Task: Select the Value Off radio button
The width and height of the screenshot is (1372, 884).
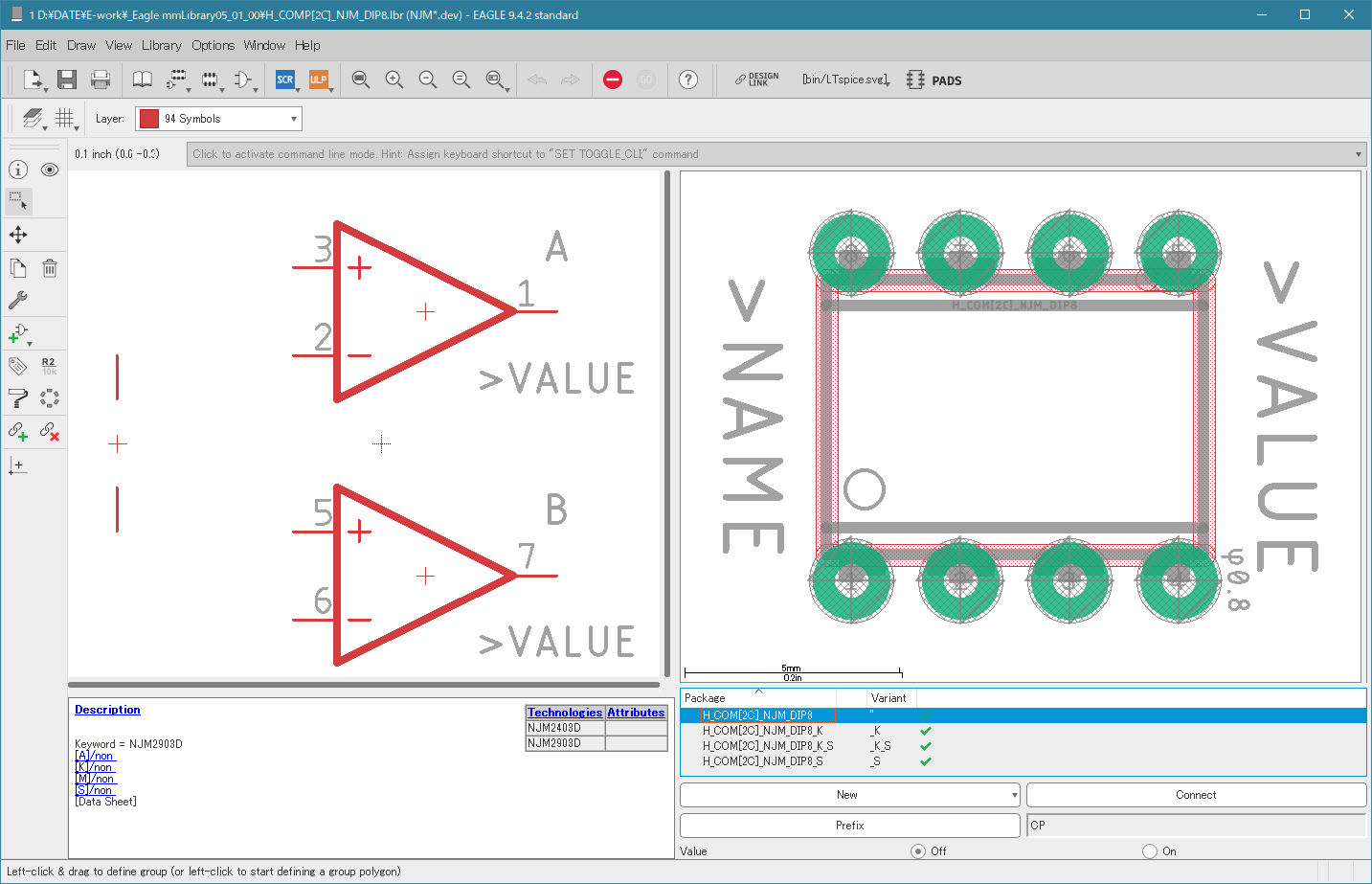Action: pos(918,850)
